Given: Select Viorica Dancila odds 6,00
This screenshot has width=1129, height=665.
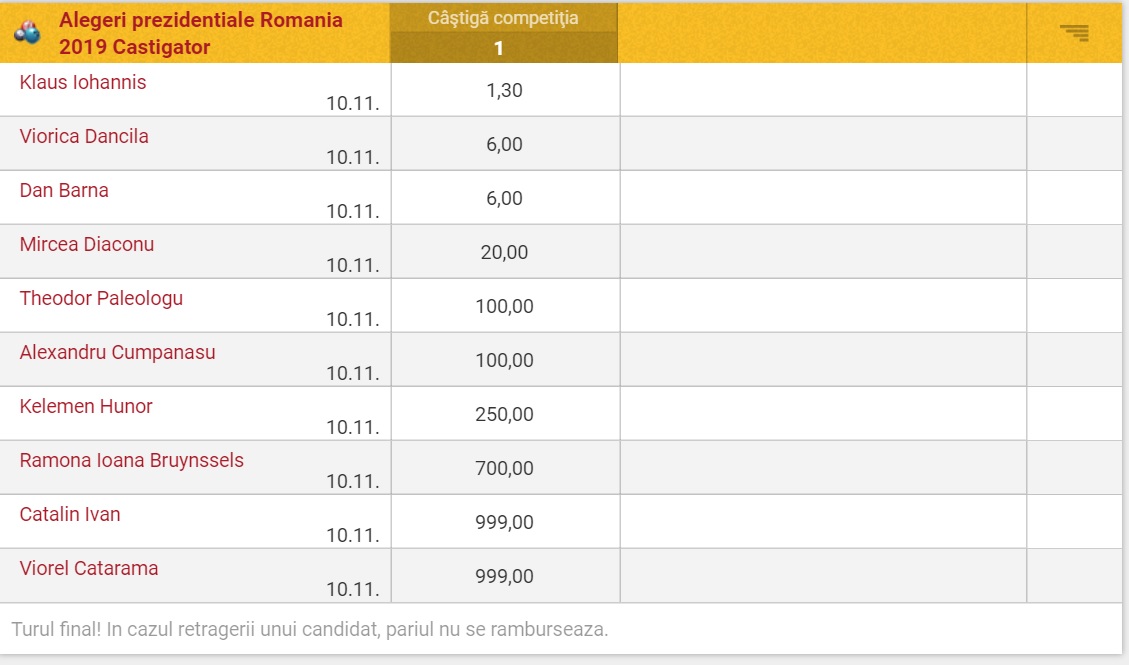Looking at the screenshot, I should click(504, 144).
